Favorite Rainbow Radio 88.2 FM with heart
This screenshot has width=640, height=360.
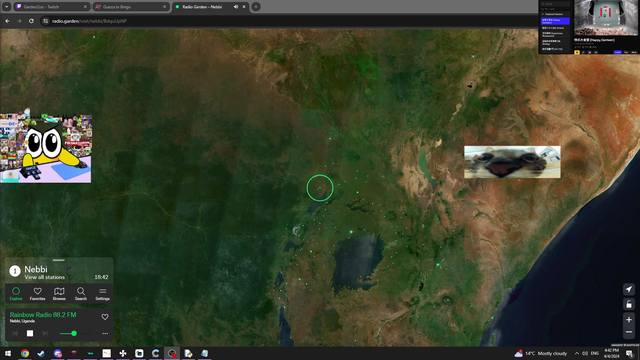105,317
